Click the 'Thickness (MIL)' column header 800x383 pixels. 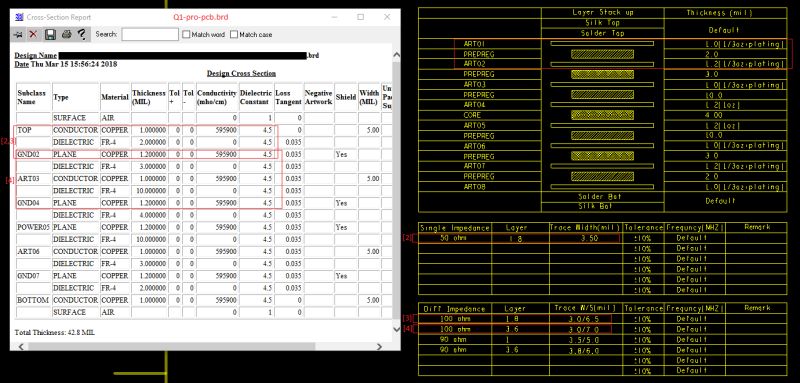pos(149,97)
